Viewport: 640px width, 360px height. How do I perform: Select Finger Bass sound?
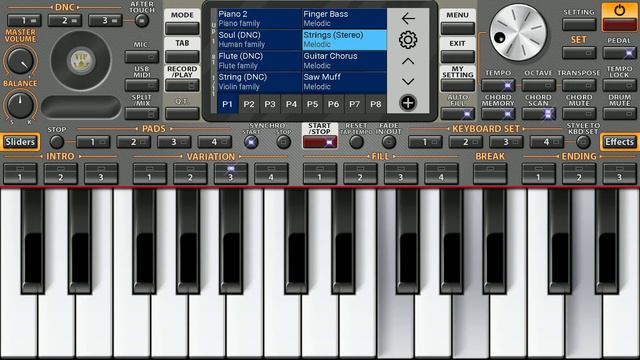point(344,18)
